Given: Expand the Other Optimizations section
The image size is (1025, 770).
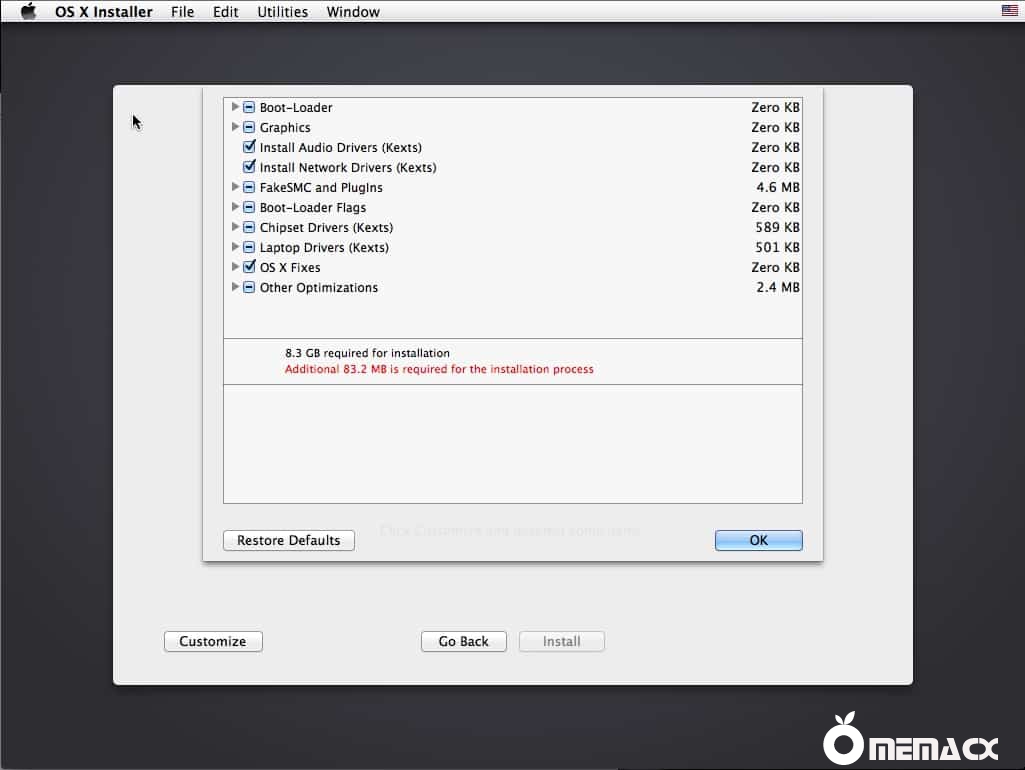Looking at the screenshot, I should coord(235,287).
